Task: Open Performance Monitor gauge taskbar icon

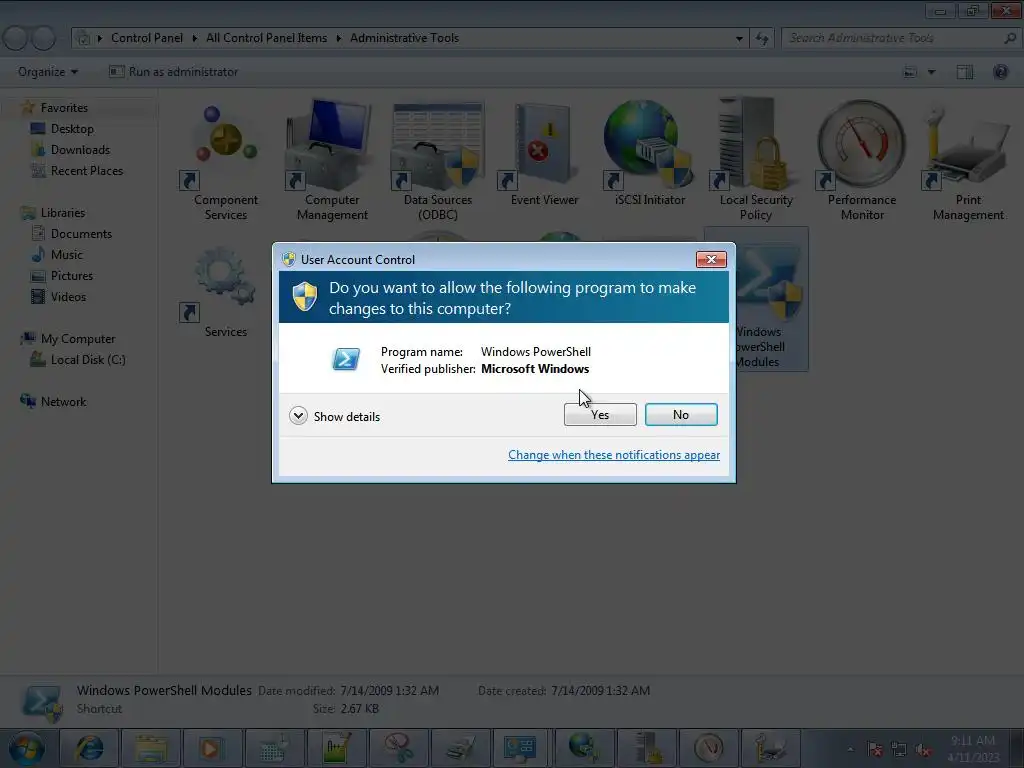Action: (x=709, y=748)
